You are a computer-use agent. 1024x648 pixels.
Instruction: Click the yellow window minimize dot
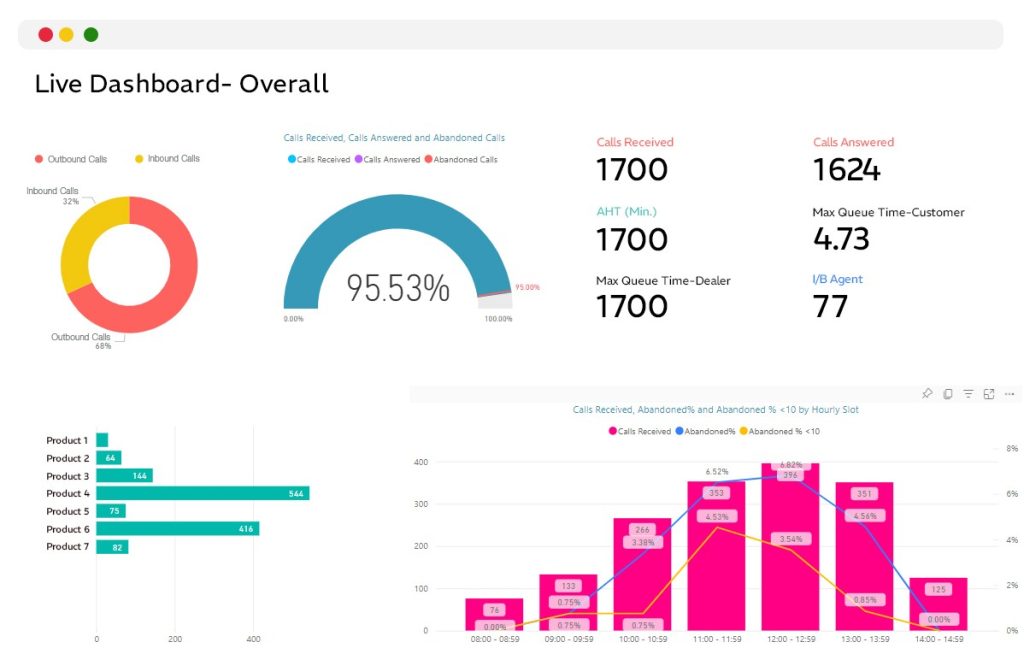click(67, 35)
